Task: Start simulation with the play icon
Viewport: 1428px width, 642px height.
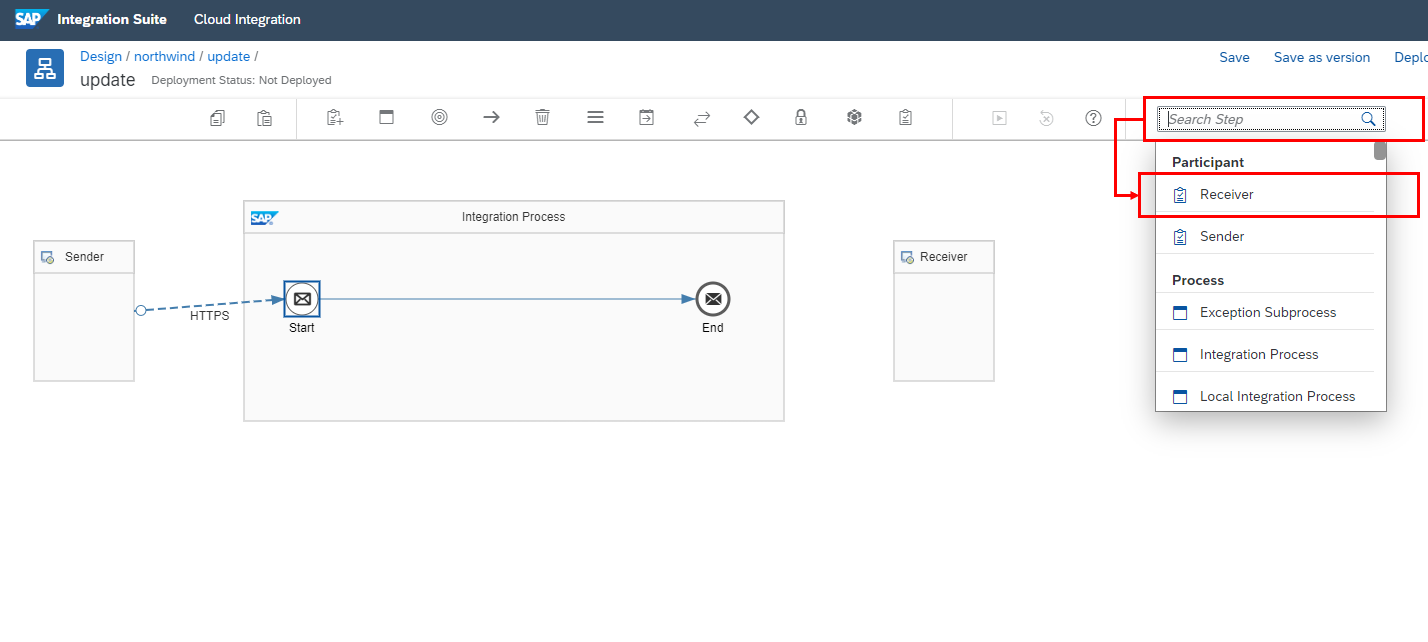Action: click(x=999, y=118)
